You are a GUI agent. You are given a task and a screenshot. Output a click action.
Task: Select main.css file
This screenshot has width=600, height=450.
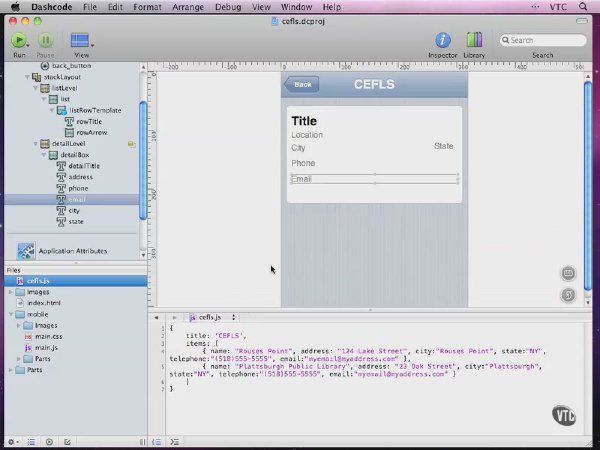[48, 336]
